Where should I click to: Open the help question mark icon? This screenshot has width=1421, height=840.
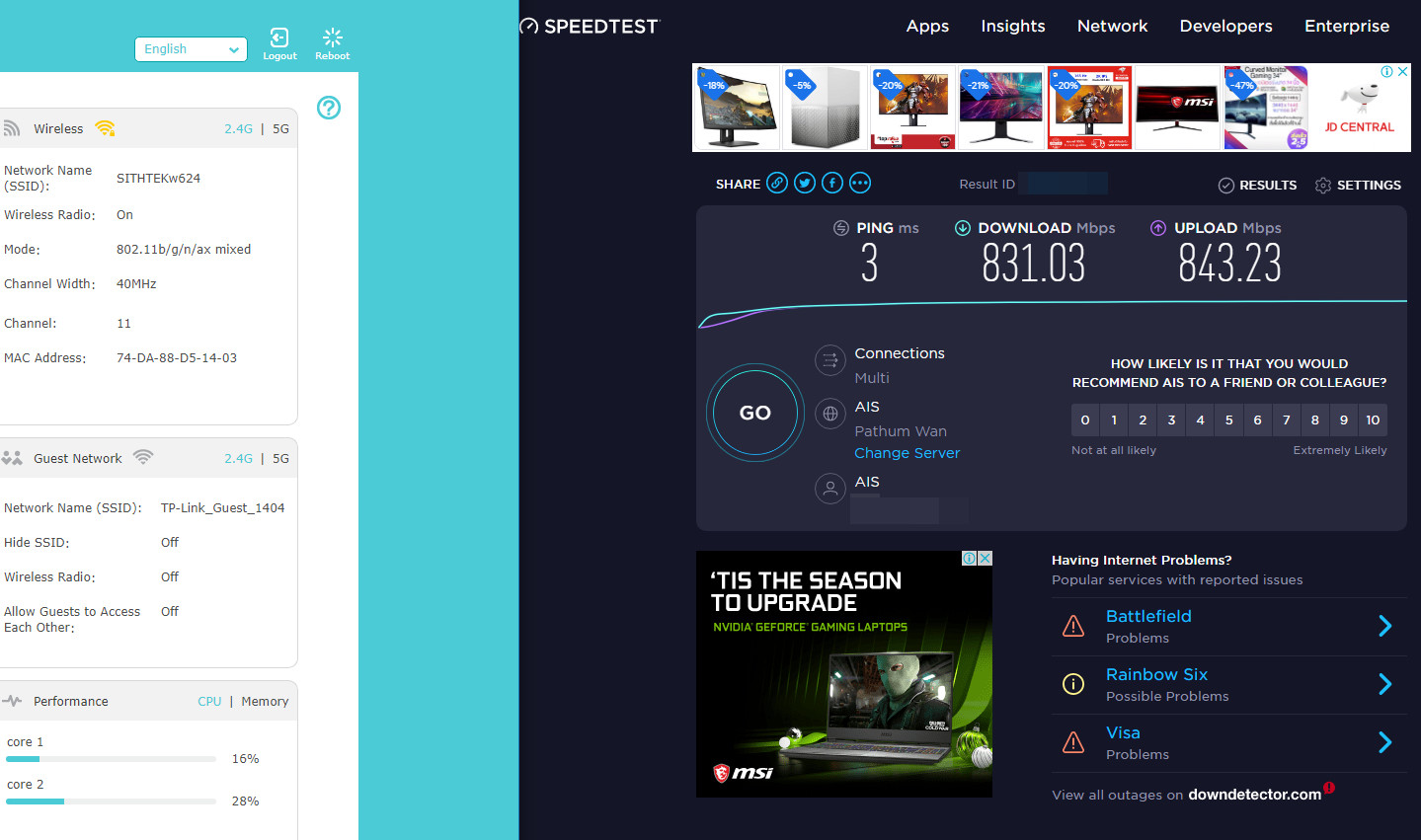tap(329, 108)
